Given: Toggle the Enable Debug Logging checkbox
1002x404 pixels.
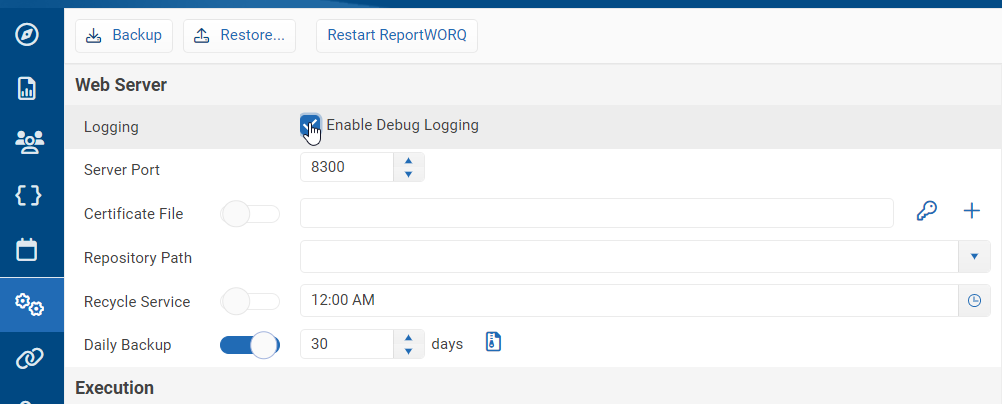Looking at the screenshot, I should coord(310,125).
